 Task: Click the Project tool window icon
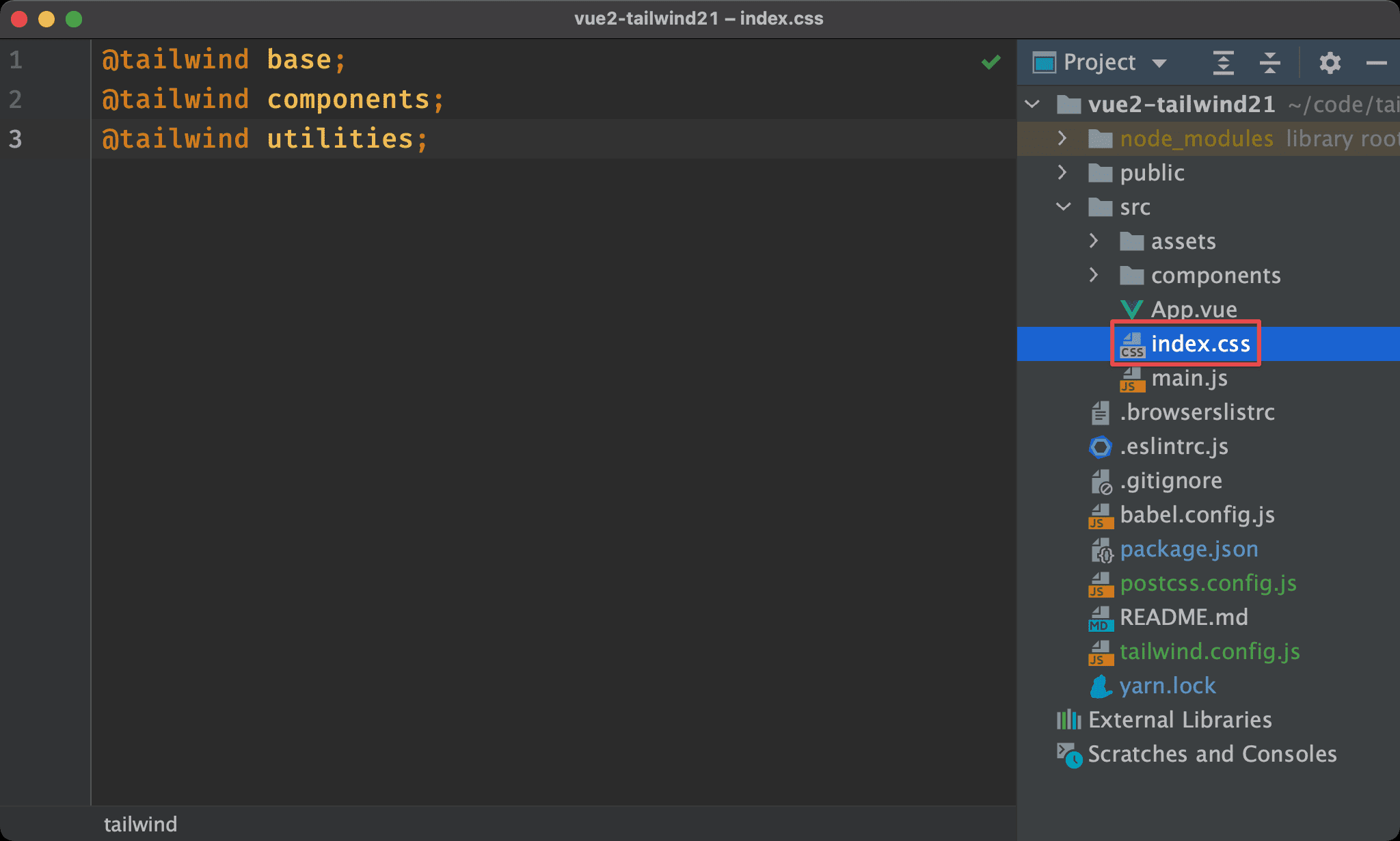1044,63
